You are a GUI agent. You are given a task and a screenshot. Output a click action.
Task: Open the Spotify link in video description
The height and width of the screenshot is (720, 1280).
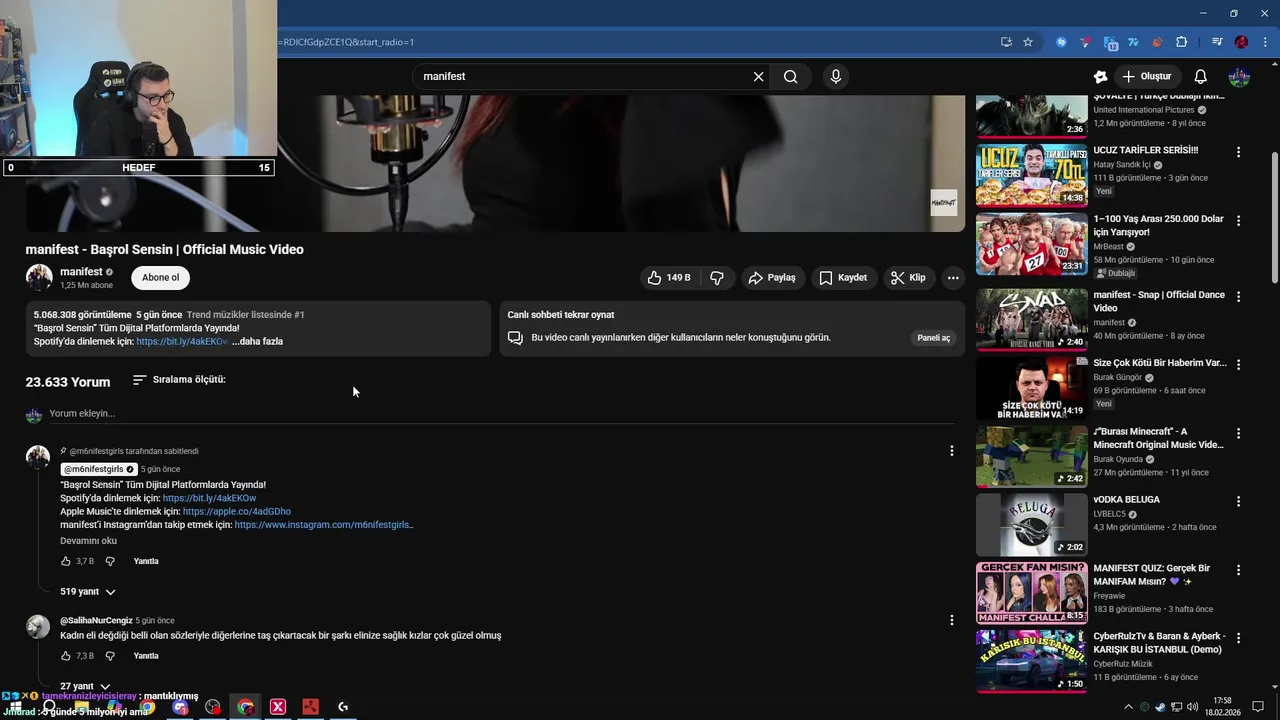[182, 342]
